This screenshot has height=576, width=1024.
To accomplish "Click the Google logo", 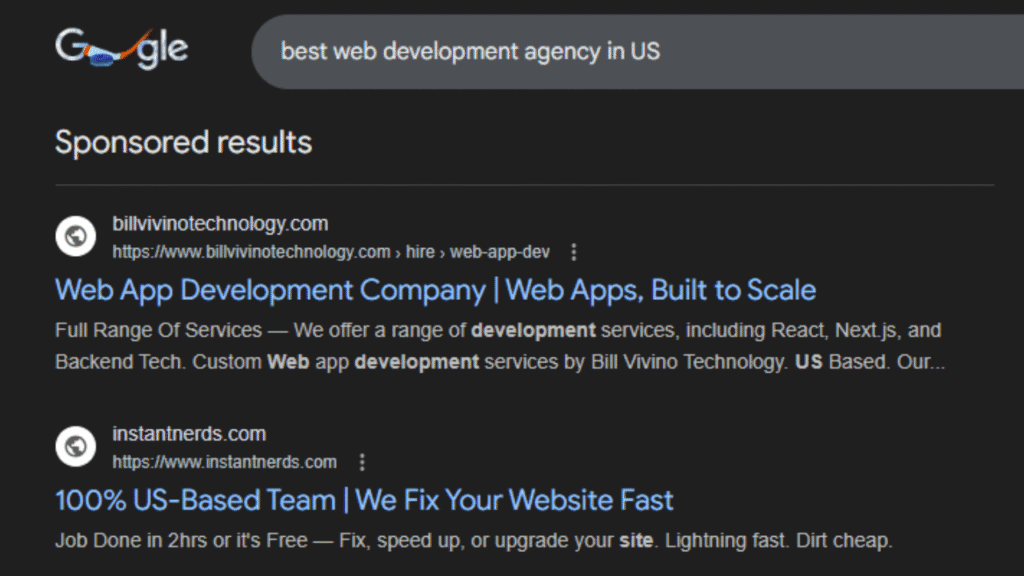I will (x=121, y=50).
